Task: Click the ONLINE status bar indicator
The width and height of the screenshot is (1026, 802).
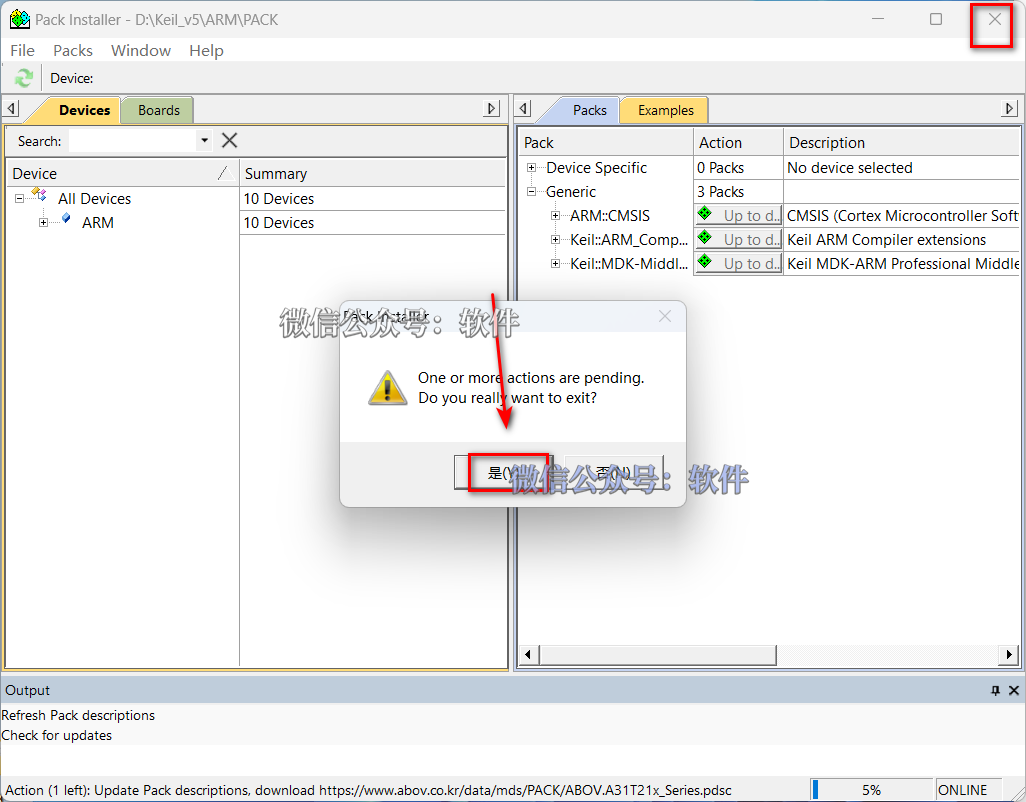Action: pyautogui.click(x=969, y=790)
